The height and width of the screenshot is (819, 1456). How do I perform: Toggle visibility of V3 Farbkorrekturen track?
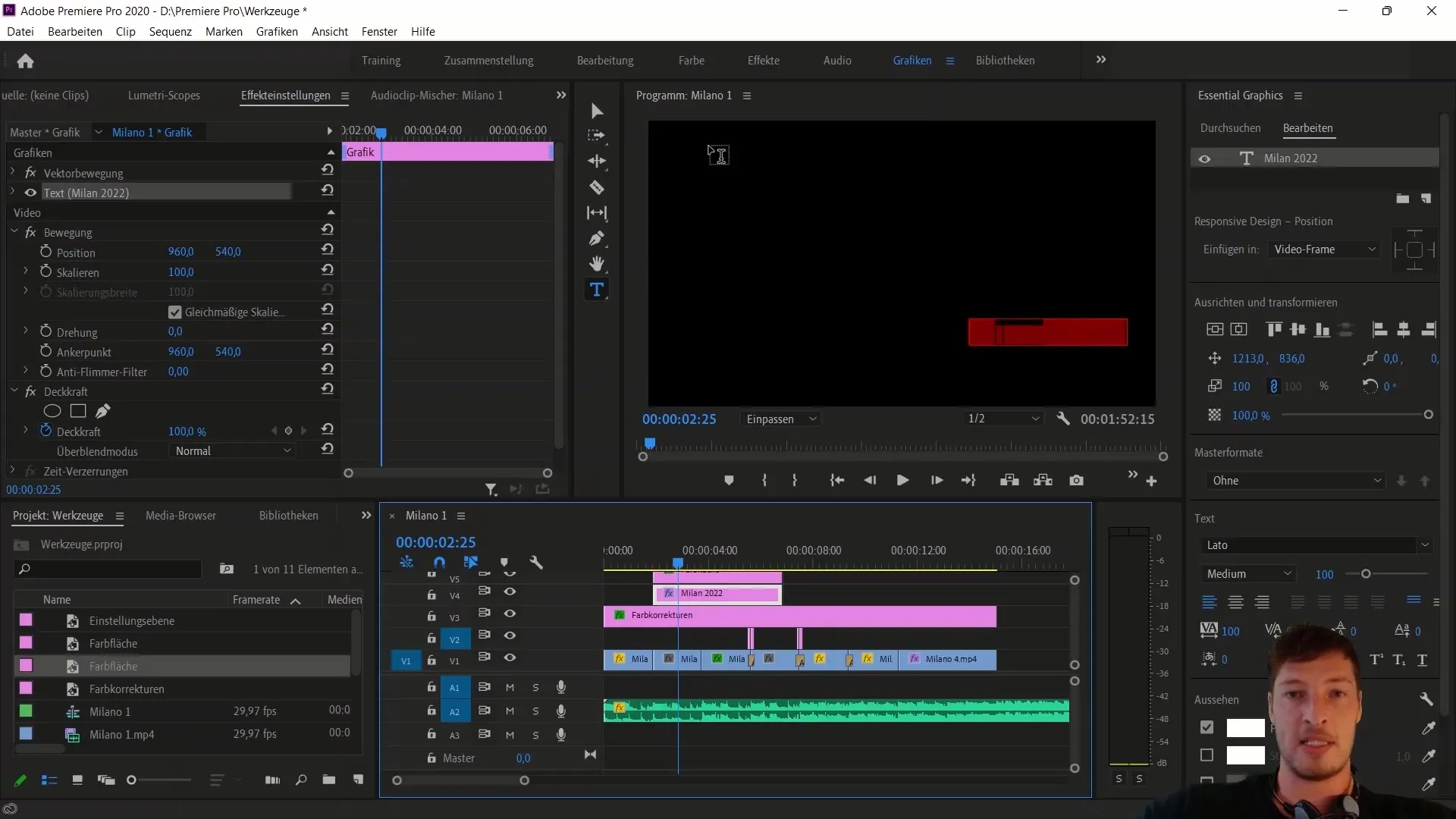(510, 614)
